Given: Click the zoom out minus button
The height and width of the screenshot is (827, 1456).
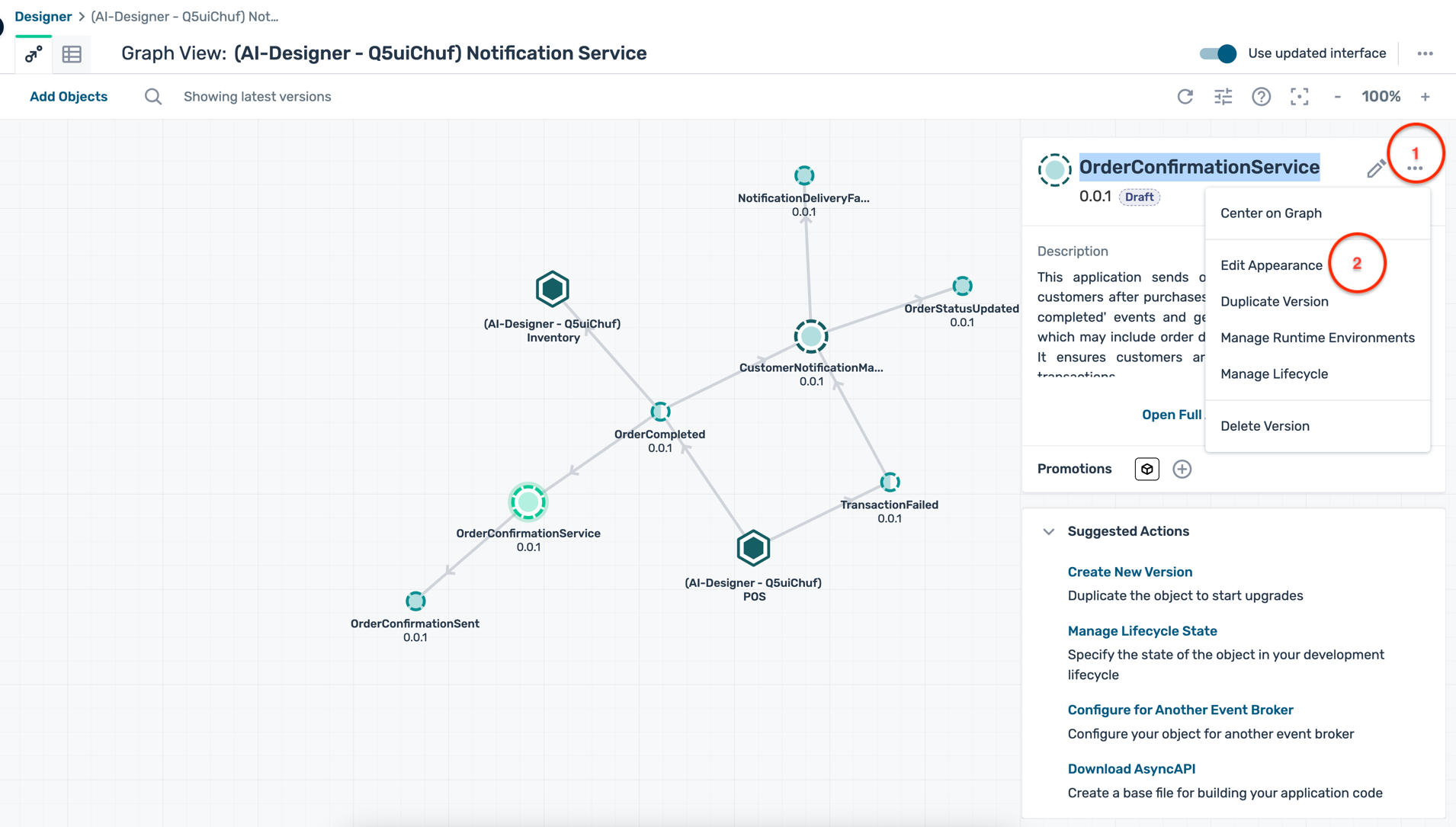Looking at the screenshot, I should pyautogui.click(x=1337, y=97).
